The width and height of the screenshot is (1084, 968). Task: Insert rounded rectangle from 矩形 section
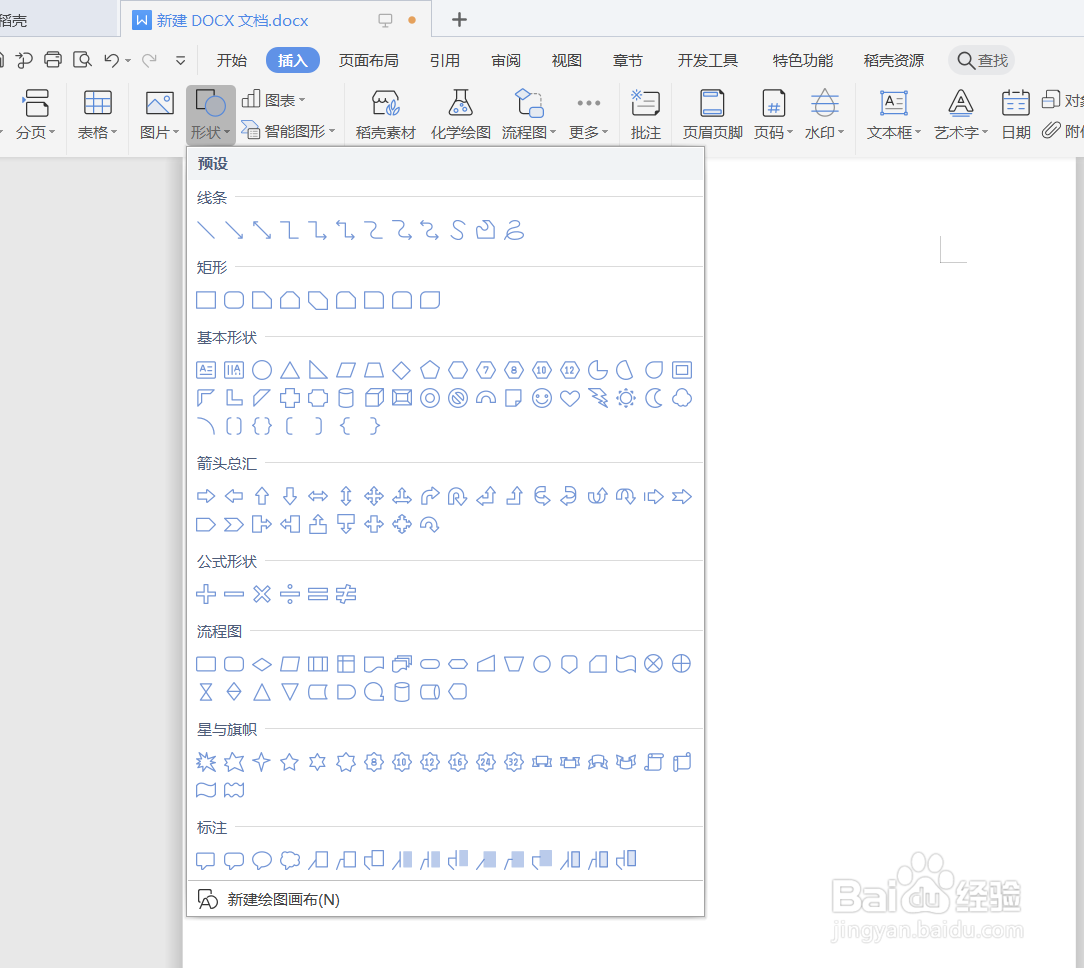pyautogui.click(x=234, y=300)
